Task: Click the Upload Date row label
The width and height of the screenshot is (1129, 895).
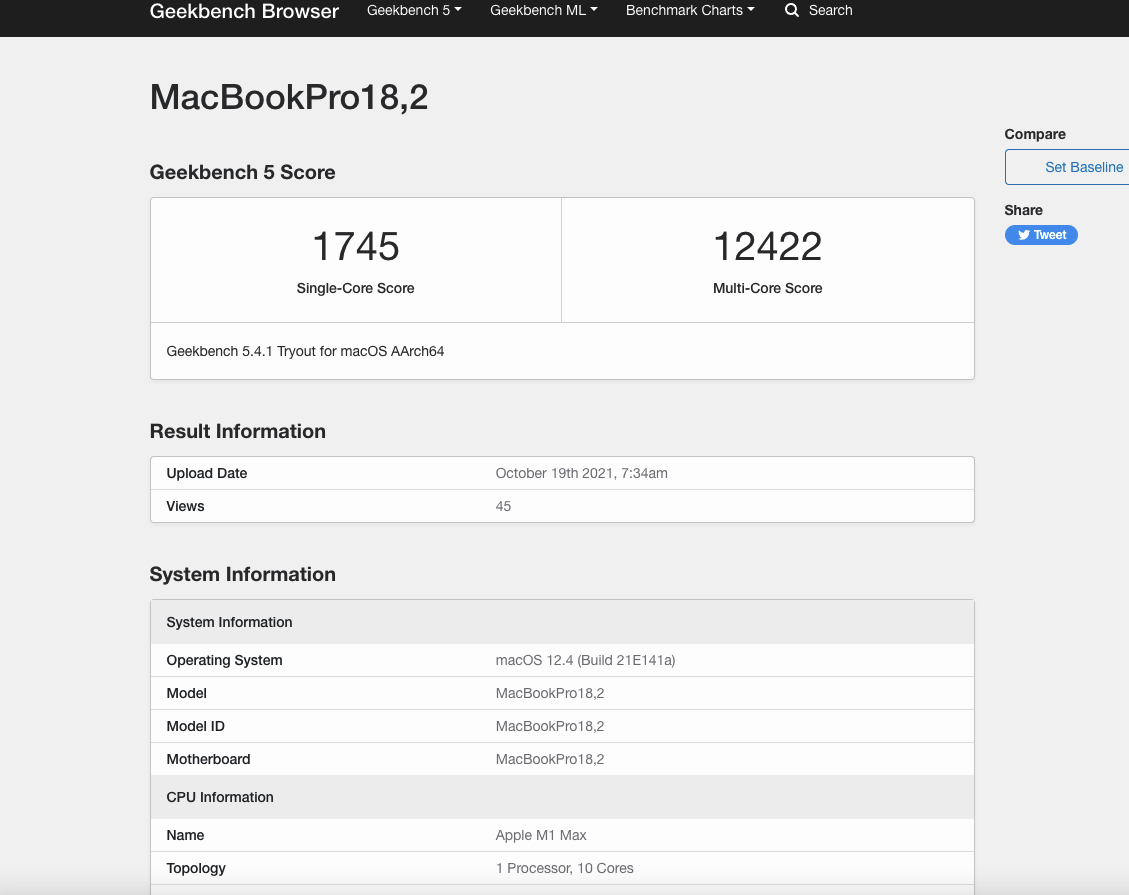Action: coord(207,473)
